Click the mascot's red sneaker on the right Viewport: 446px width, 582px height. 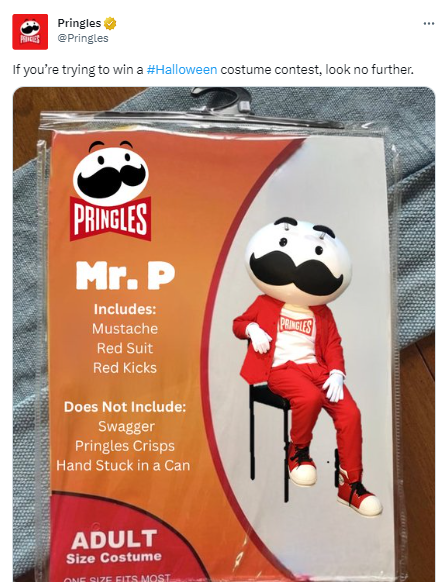pos(359,496)
